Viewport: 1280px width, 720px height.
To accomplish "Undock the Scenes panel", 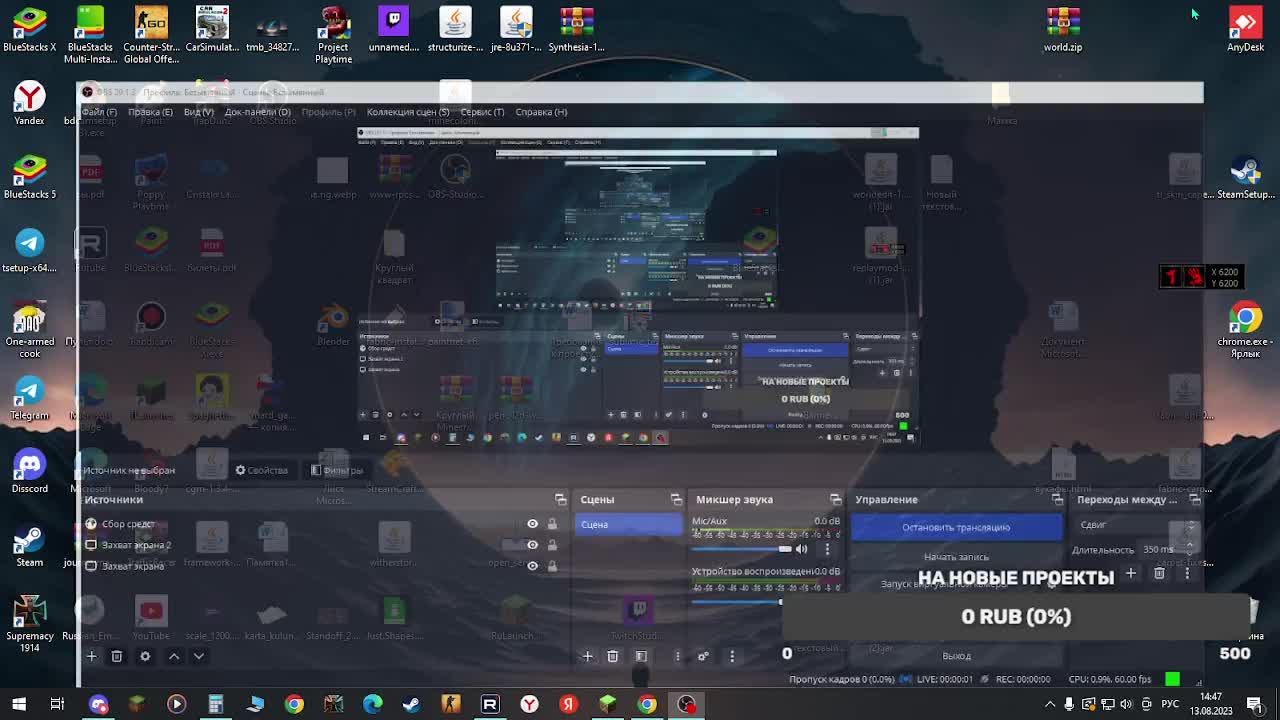I will (677, 499).
